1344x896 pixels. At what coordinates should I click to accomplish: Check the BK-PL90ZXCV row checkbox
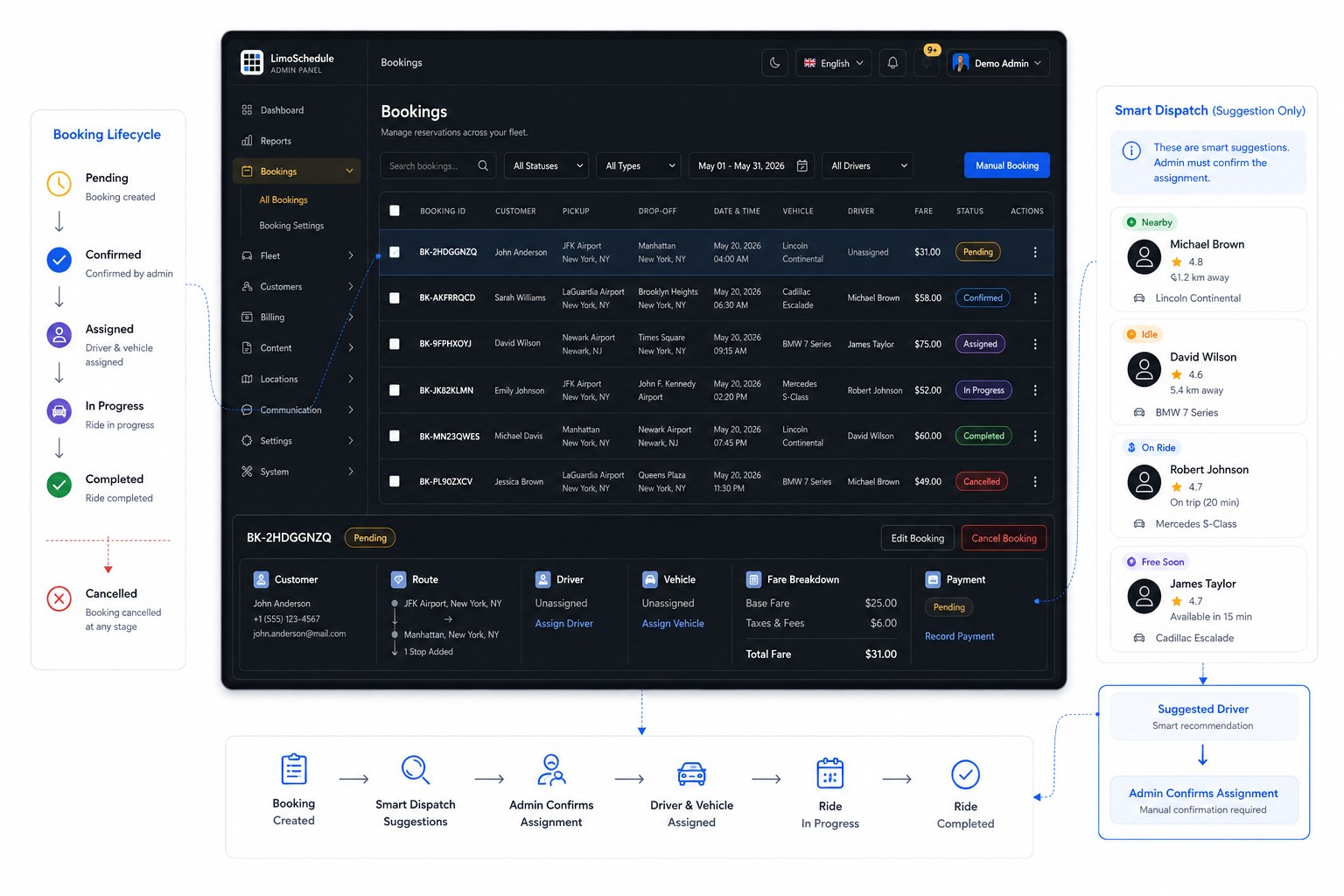click(395, 481)
